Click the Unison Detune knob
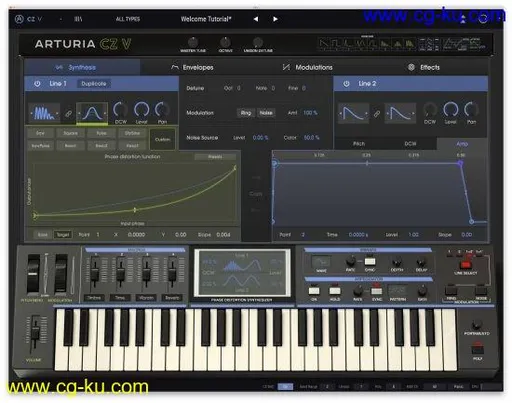Viewport: 512px width, 403px height. tap(258, 42)
